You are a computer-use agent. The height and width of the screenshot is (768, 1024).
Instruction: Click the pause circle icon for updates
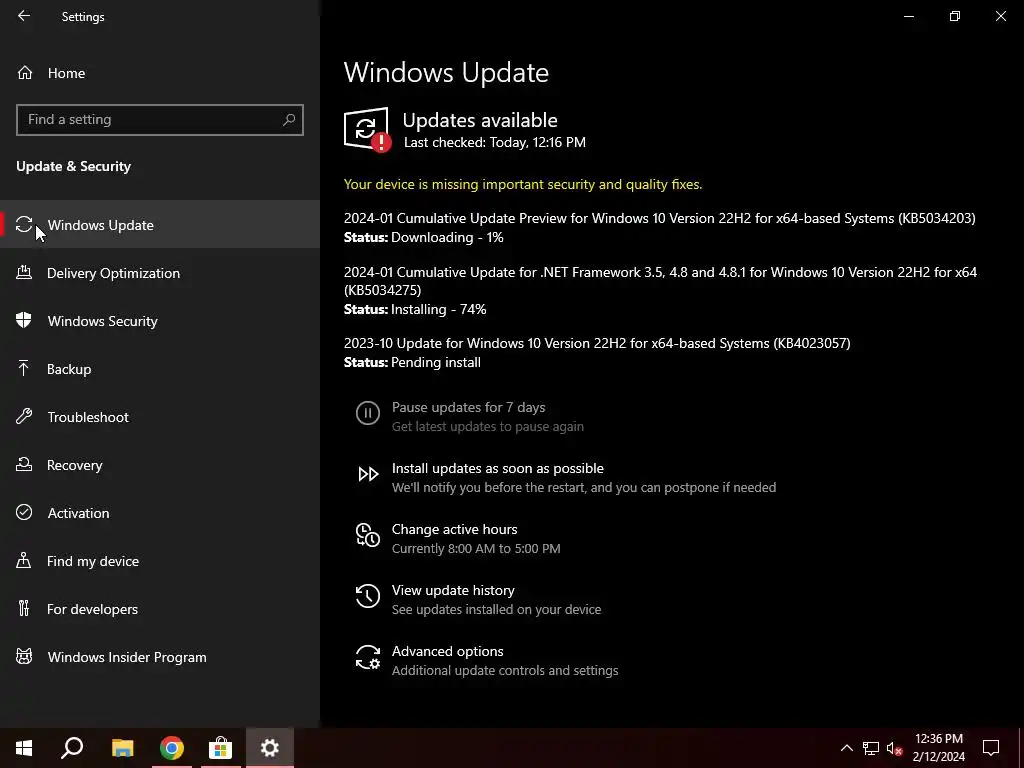368,413
